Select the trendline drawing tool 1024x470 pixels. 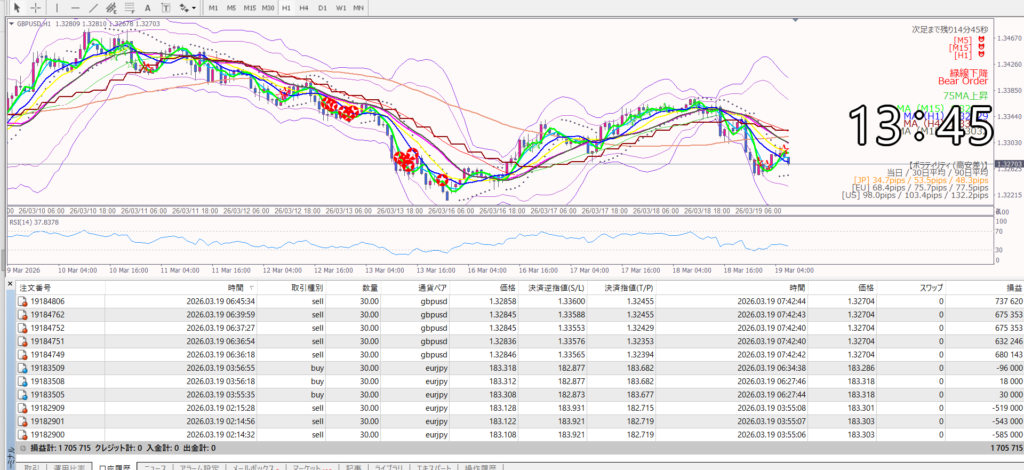[93, 7]
